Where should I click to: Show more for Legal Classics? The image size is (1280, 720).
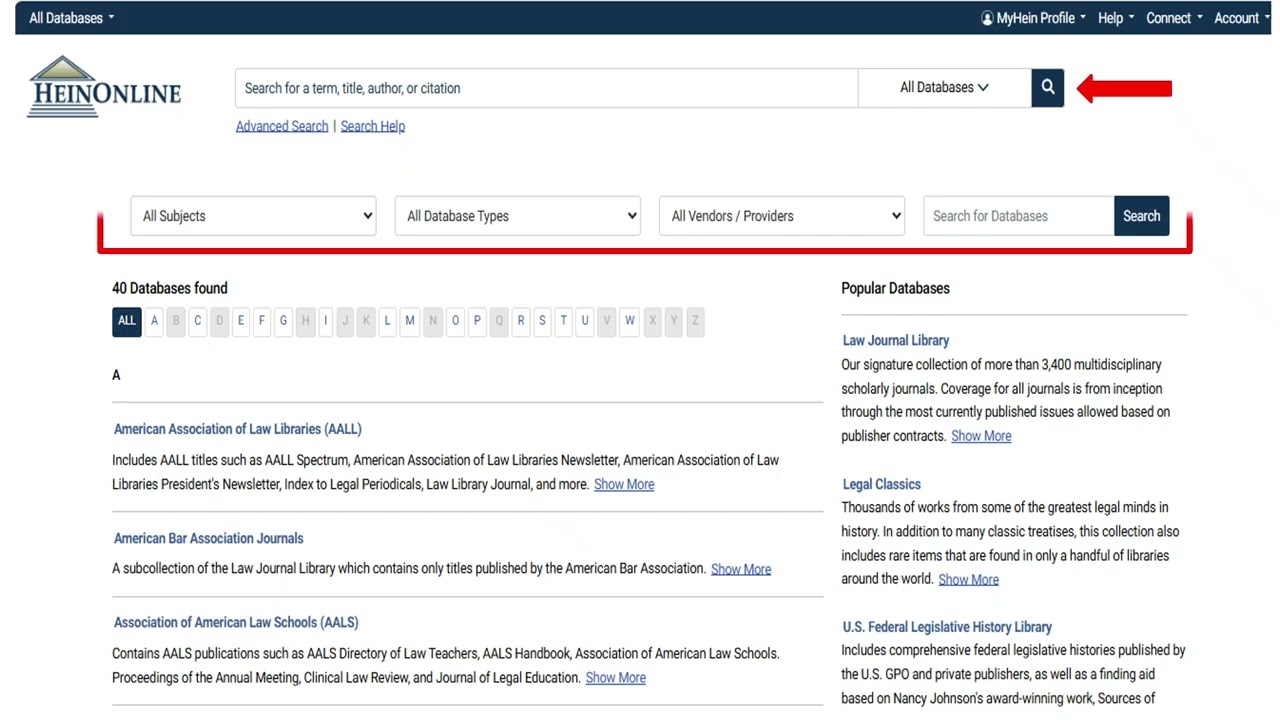(x=968, y=579)
